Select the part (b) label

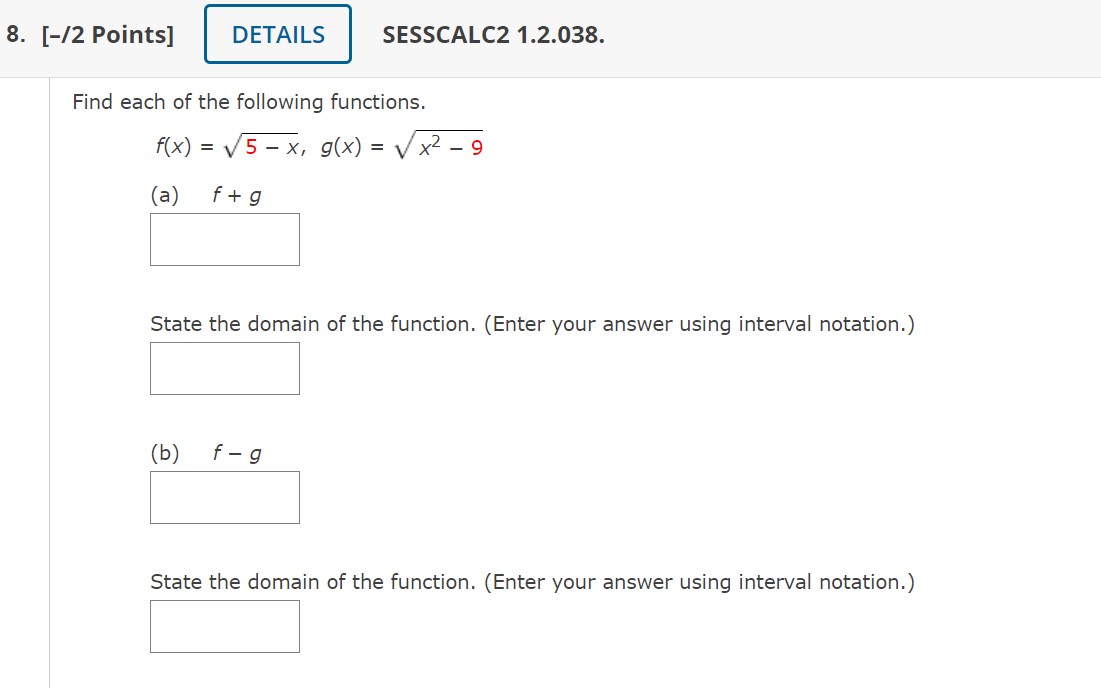tap(165, 452)
